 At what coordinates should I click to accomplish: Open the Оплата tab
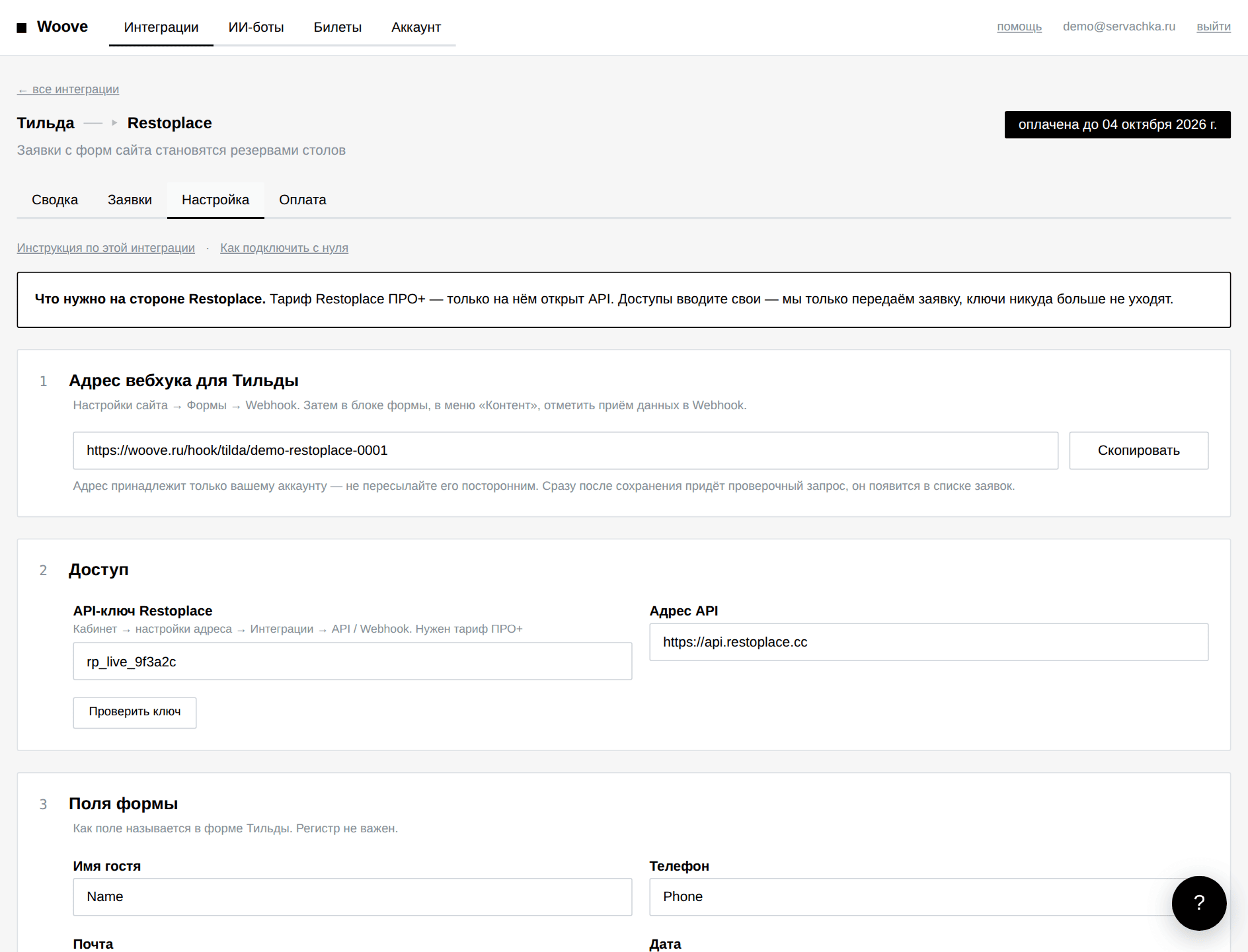(303, 200)
